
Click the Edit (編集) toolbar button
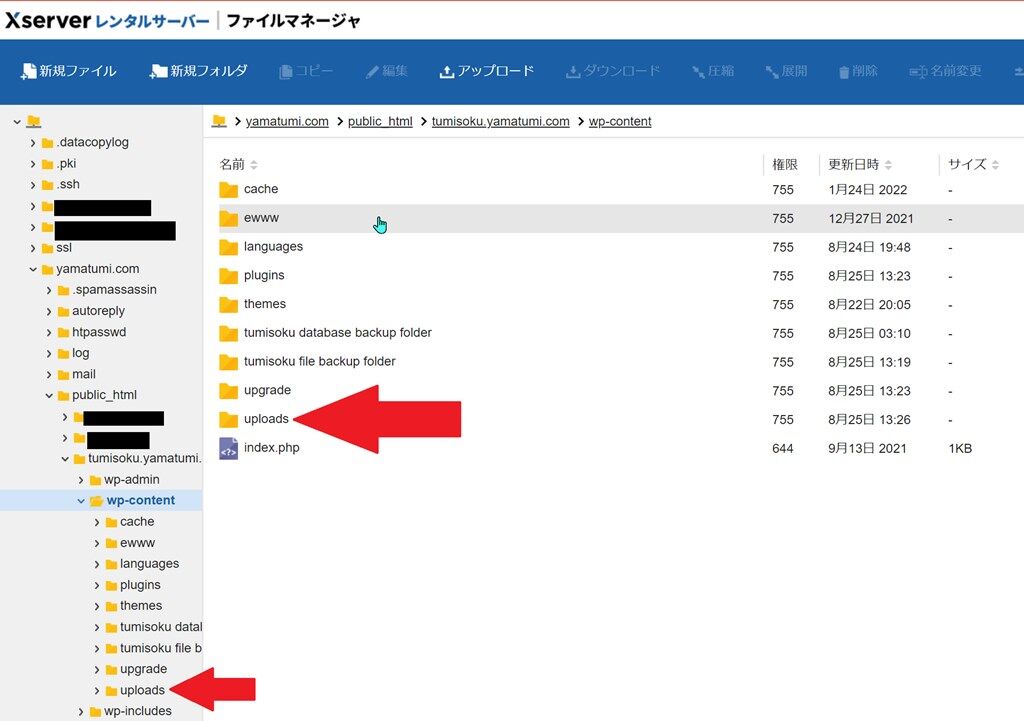point(387,71)
